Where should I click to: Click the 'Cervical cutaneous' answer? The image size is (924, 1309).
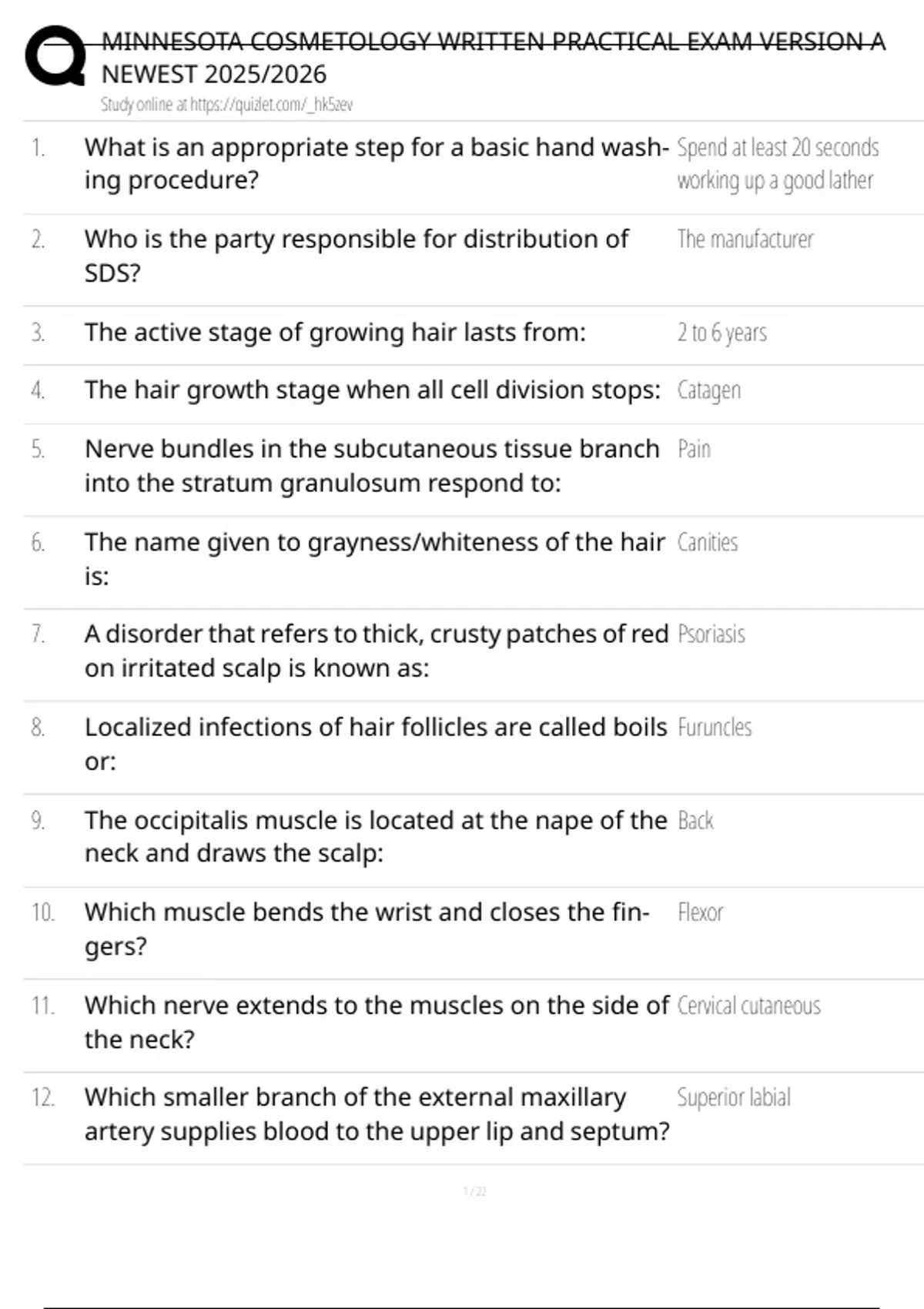pyautogui.click(x=748, y=1006)
